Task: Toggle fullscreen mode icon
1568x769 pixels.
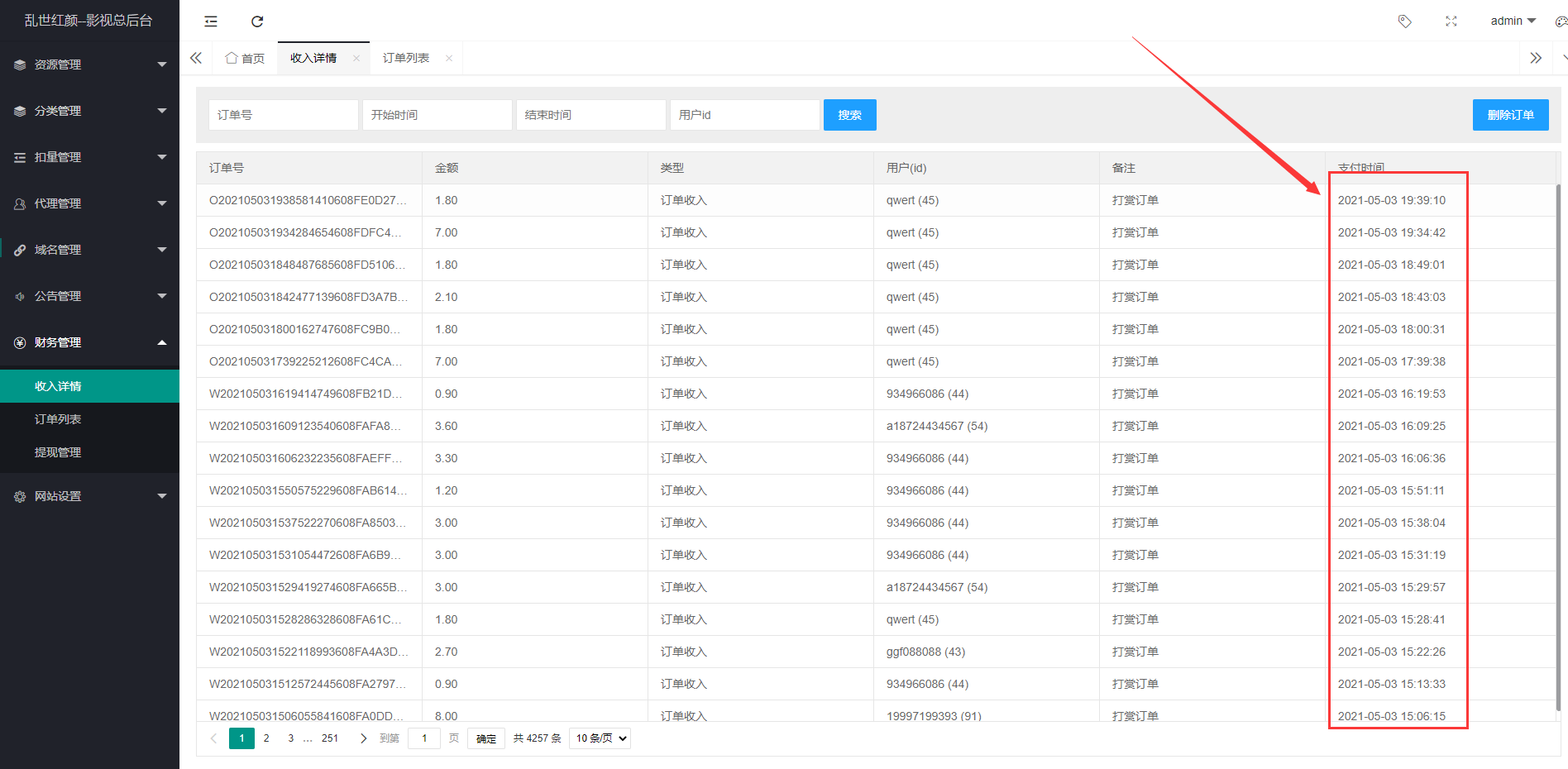Action: (1451, 21)
